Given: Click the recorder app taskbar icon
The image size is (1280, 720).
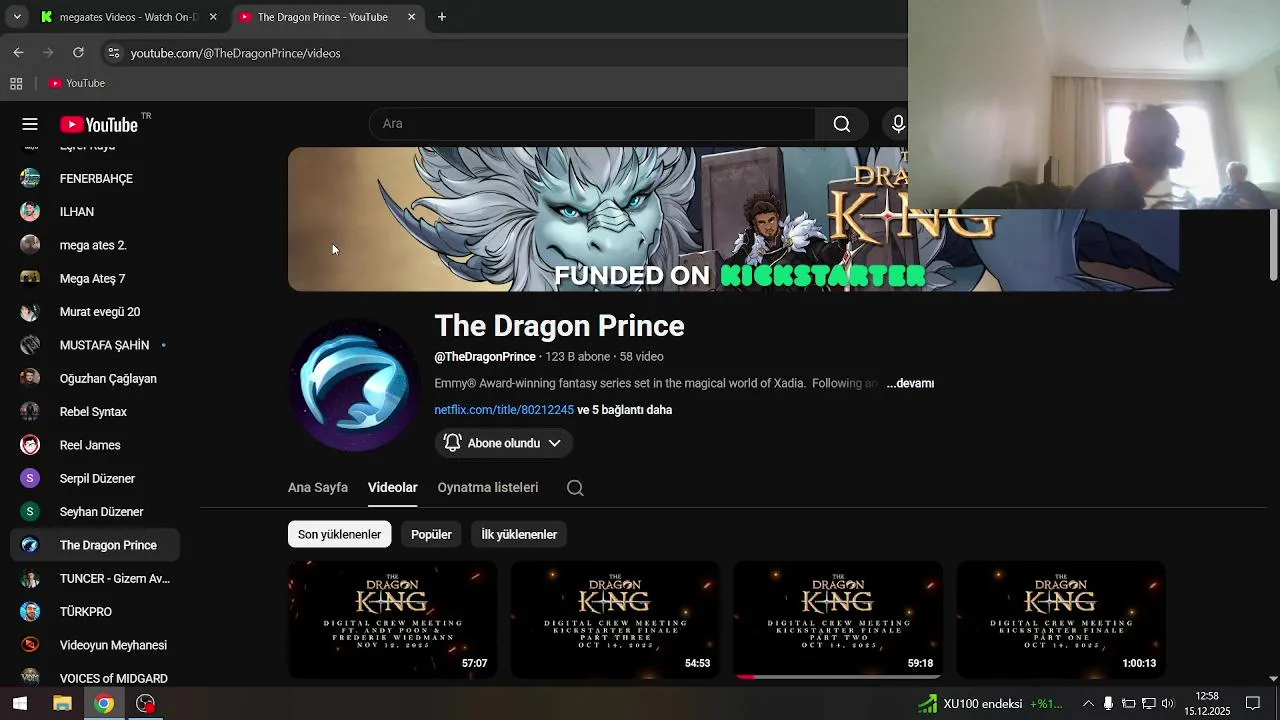Looking at the screenshot, I should (x=146, y=703).
